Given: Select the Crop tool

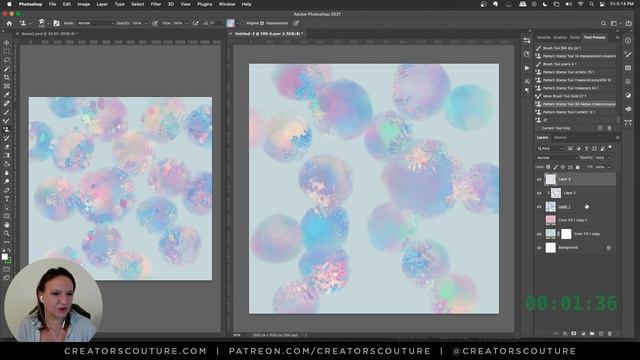Looking at the screenshot, I should [x=7, y=77].
